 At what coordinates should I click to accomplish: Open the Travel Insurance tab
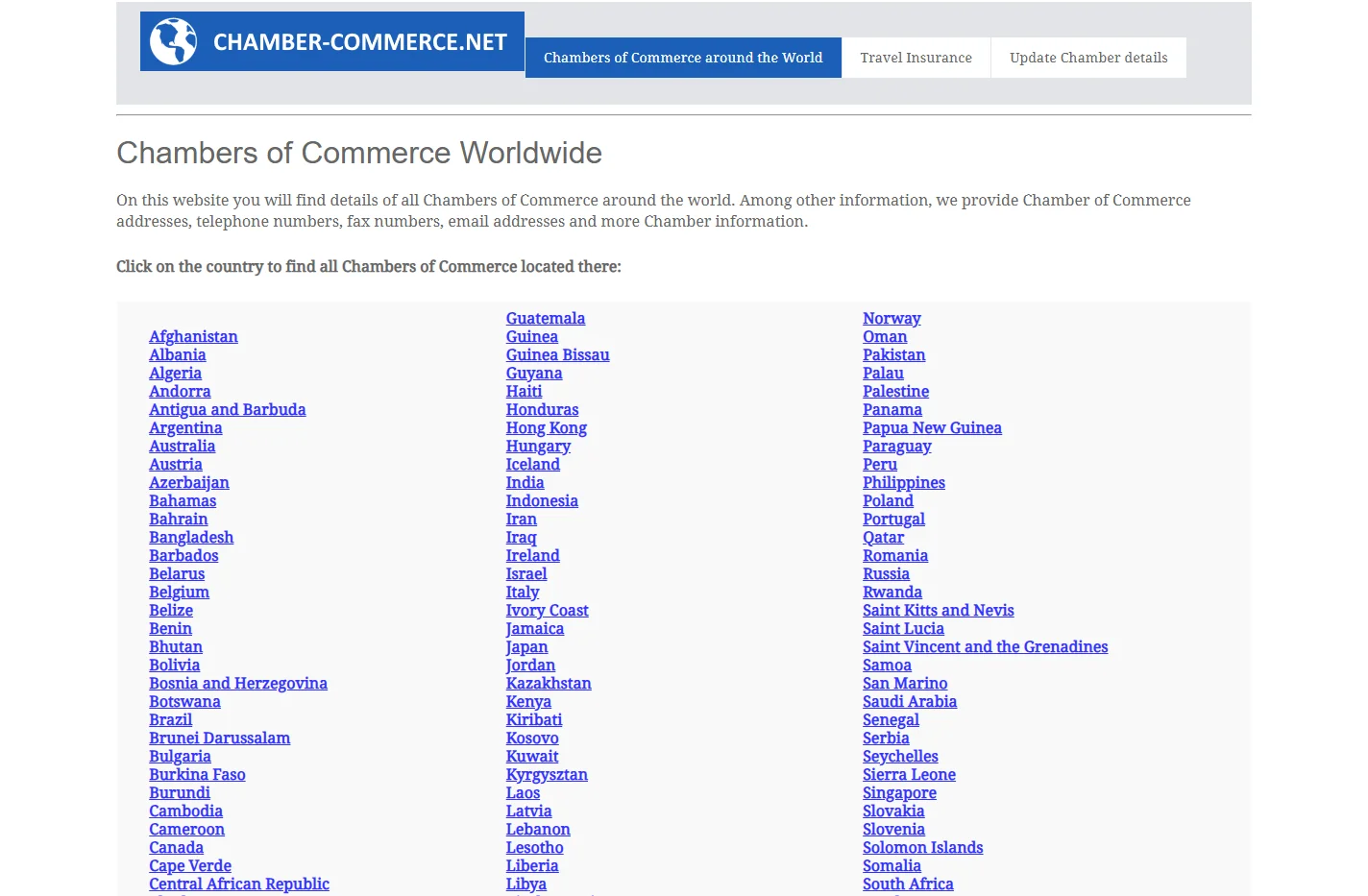coord(916,58)
